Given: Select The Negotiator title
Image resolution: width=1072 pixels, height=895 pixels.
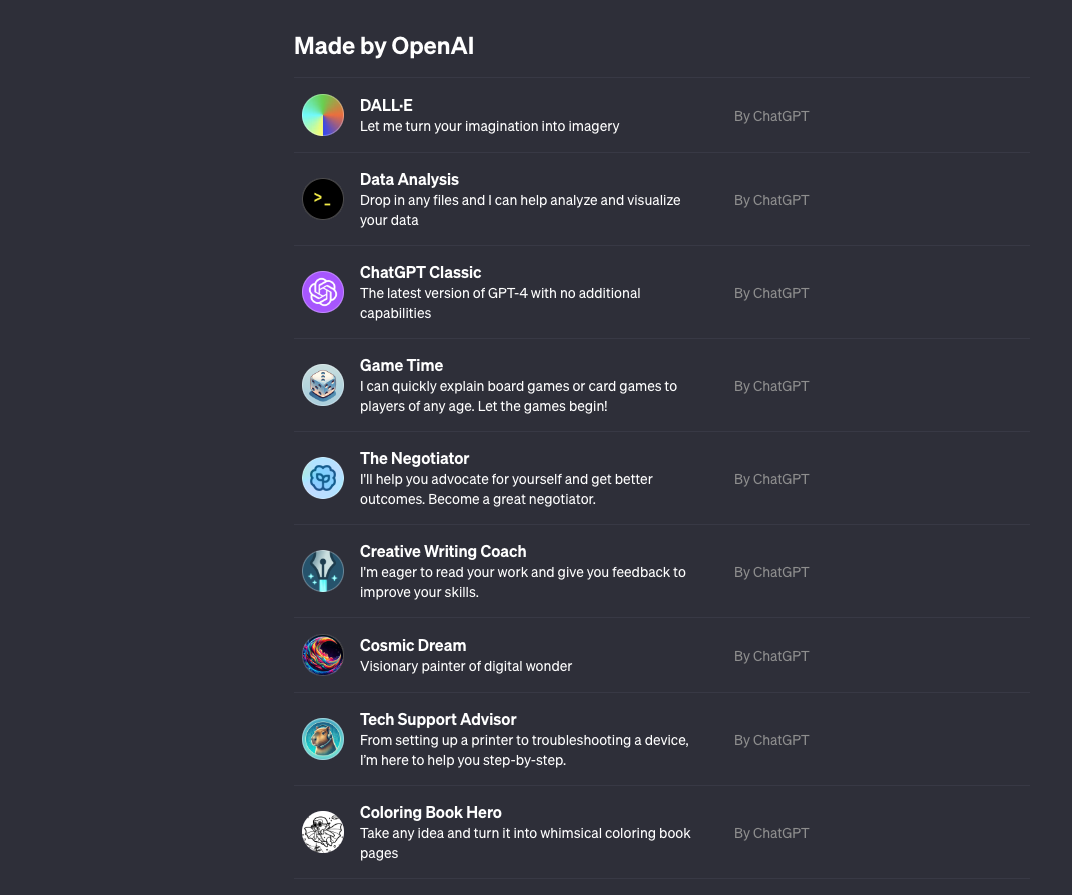Looking at the screenshot, I should 414,458.
